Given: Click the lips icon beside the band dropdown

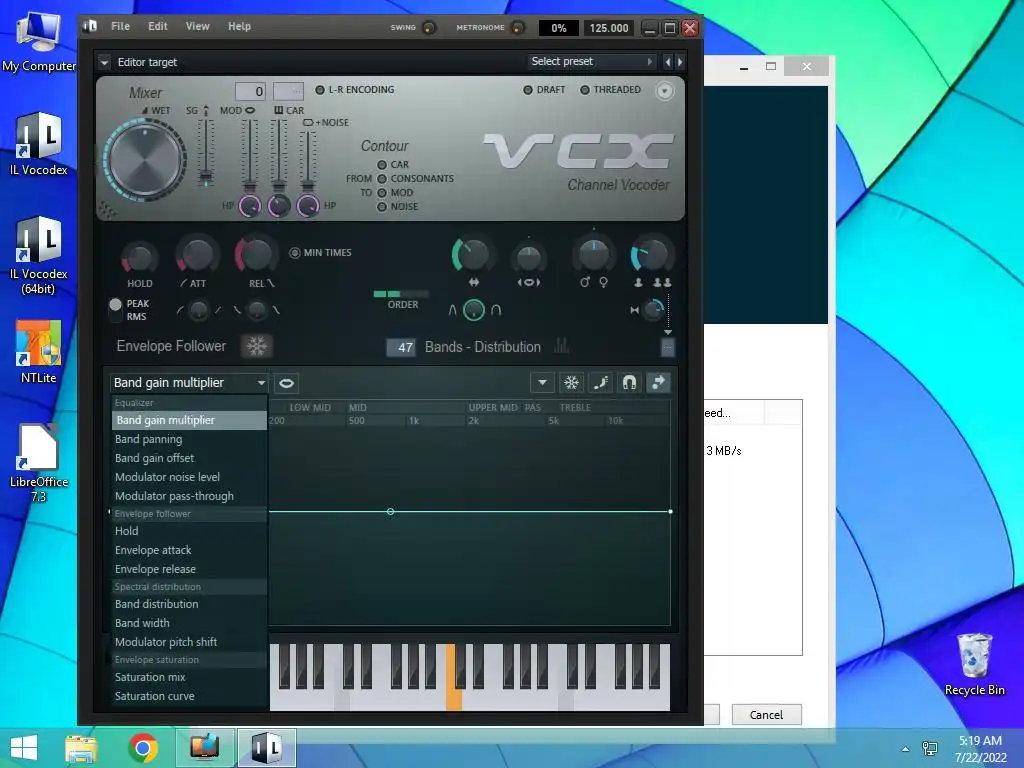Looking at the screenshot, I should [286, 383].
